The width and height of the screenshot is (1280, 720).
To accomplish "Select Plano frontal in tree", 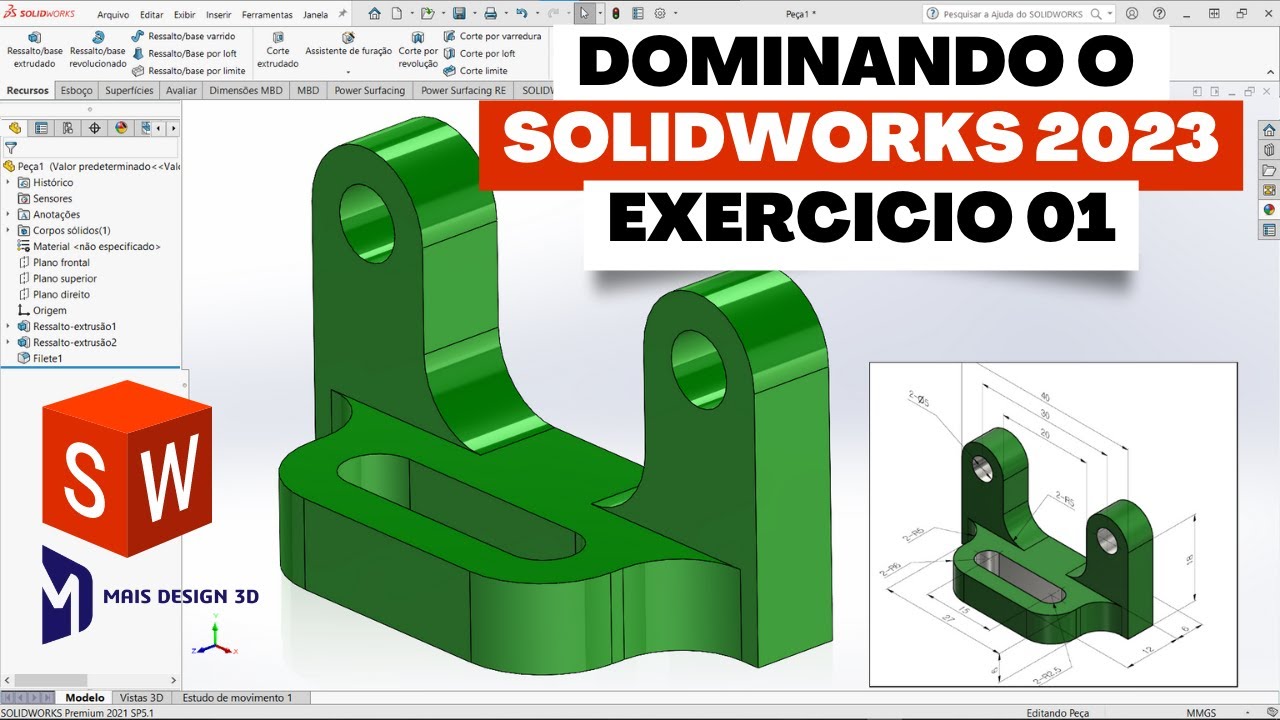I will tap(54, 263).
